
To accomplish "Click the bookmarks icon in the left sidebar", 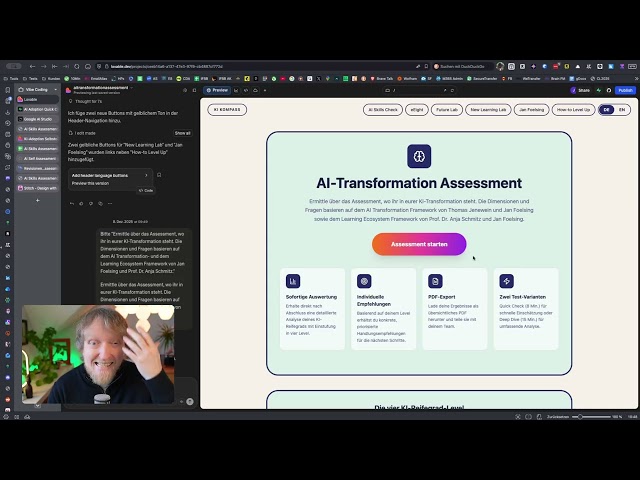I will point(7,90).
